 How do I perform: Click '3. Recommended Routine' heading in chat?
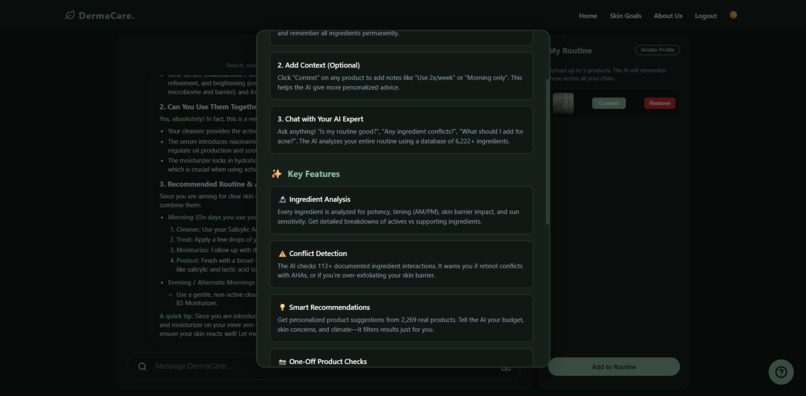[x=208, y=184]
